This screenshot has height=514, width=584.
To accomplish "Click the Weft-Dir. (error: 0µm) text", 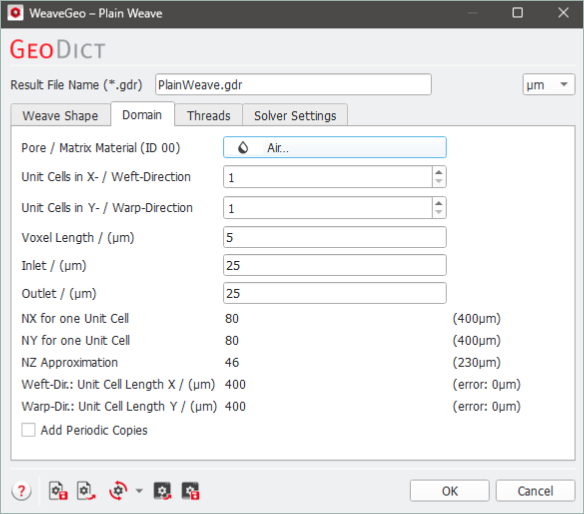I will (x=486, y=384).
